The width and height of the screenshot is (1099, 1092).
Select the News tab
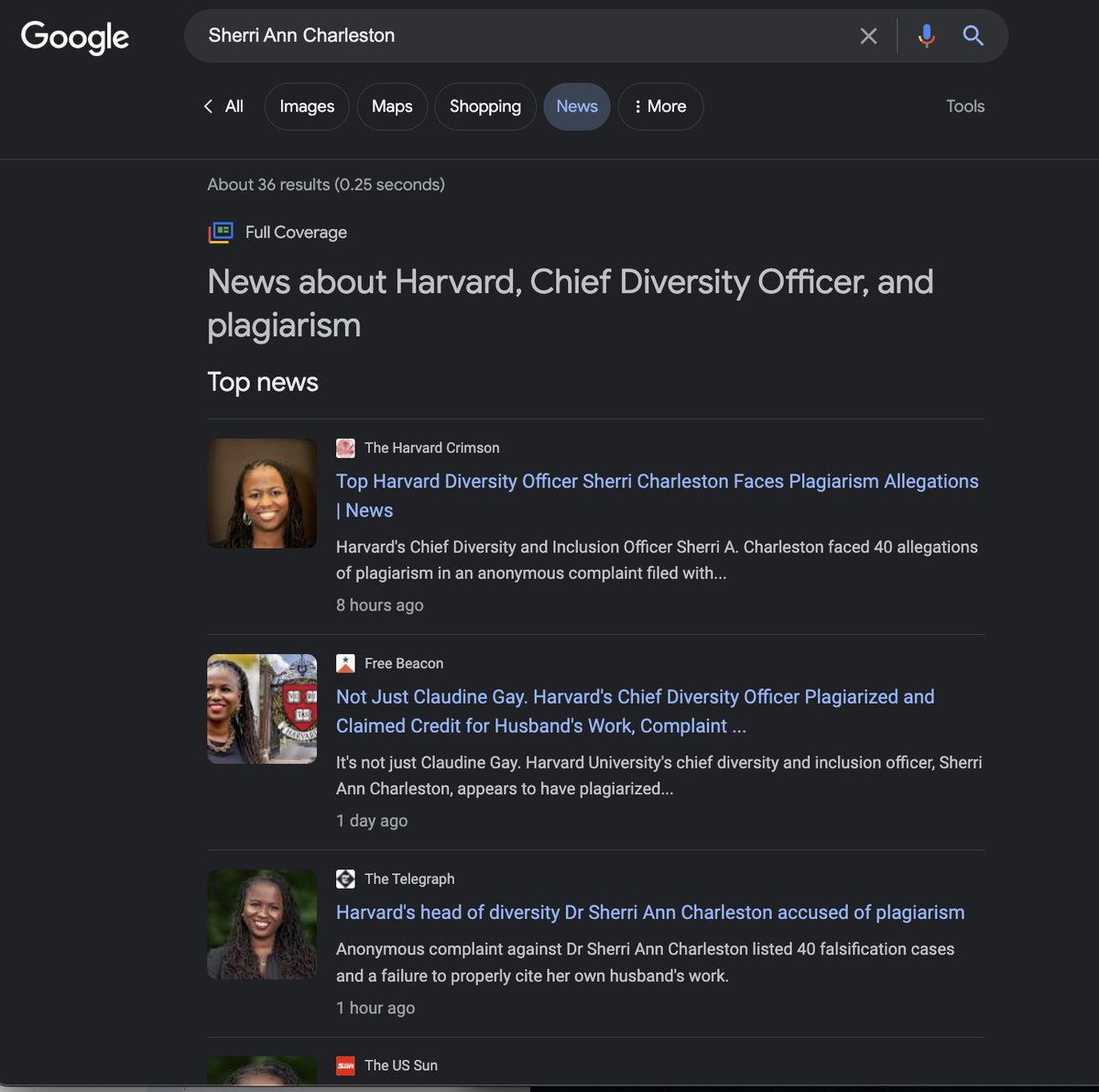(x=577, y=106)
